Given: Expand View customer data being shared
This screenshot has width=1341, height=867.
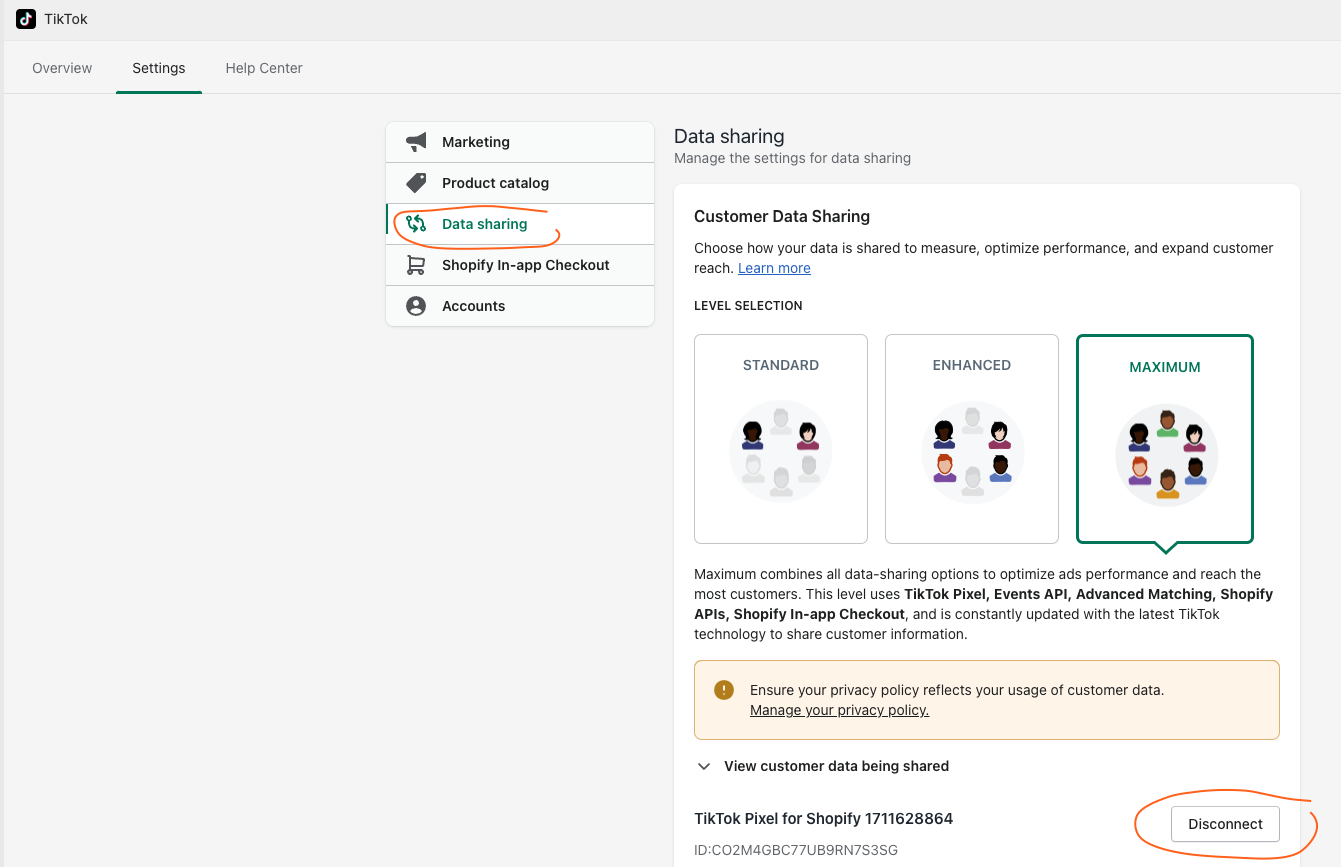Looking at the screenshot, I should 823,766.
